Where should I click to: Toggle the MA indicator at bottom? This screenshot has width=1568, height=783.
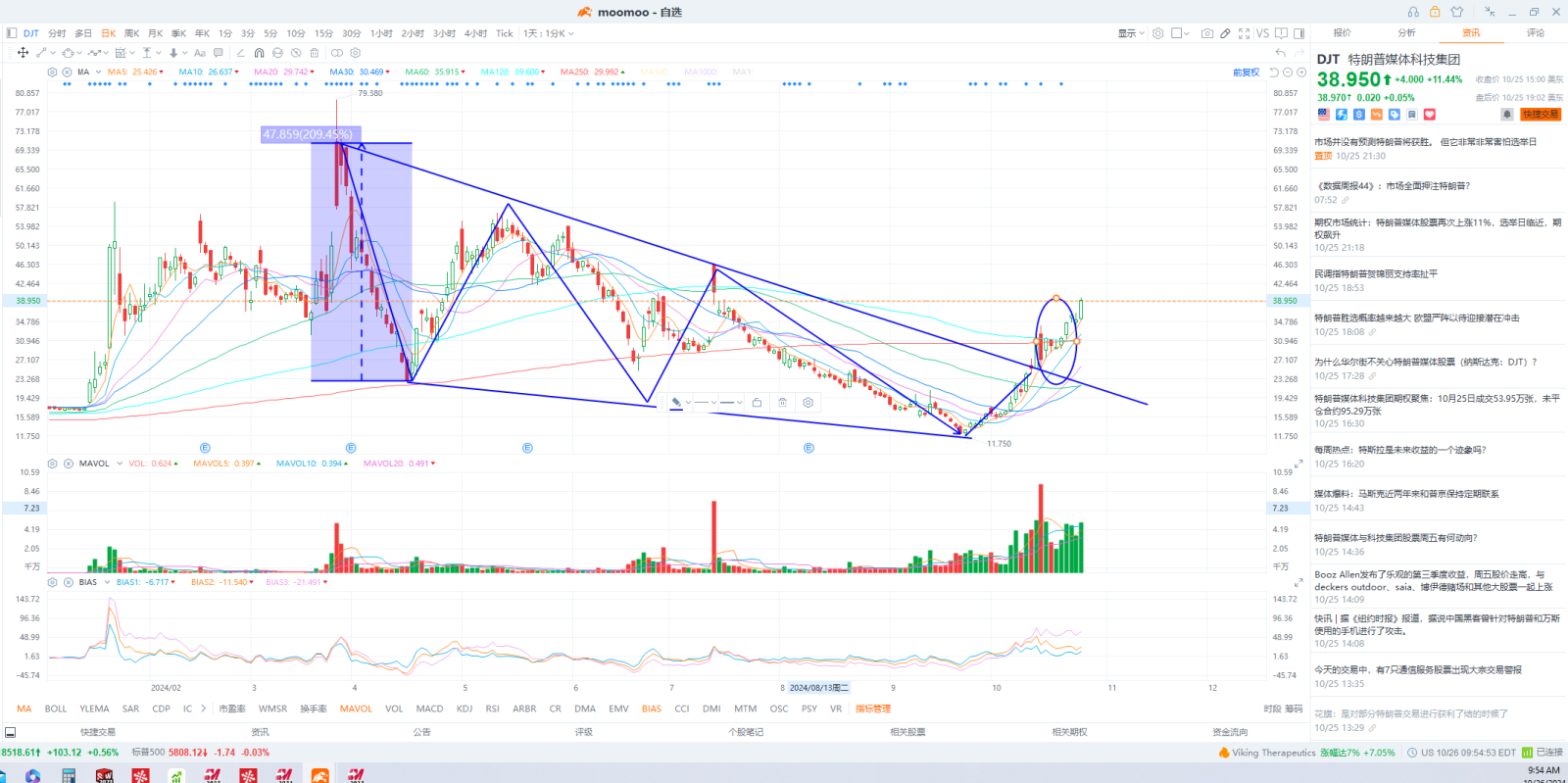(24, 709)
